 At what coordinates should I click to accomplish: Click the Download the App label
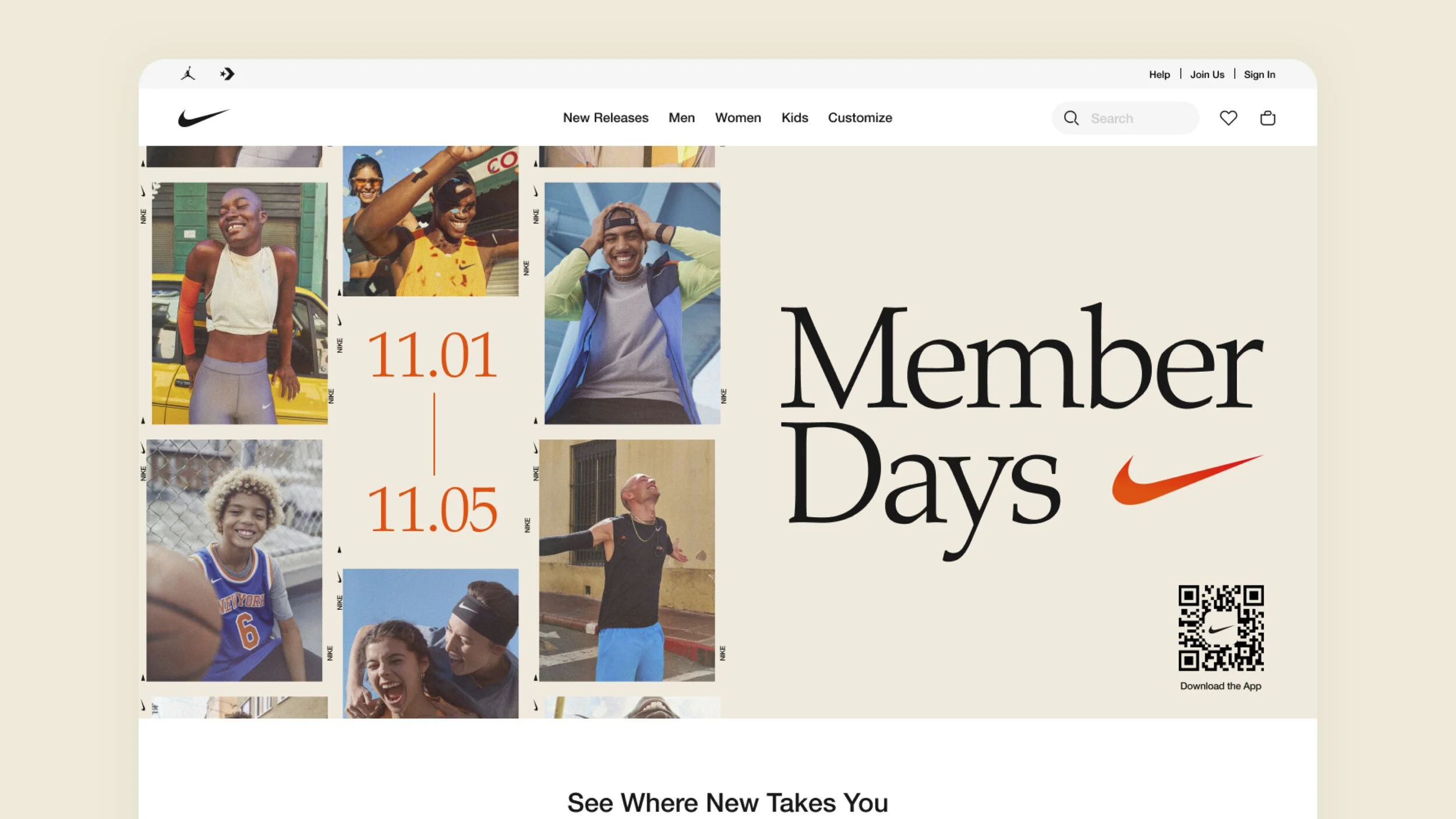tap(1221, 686)
